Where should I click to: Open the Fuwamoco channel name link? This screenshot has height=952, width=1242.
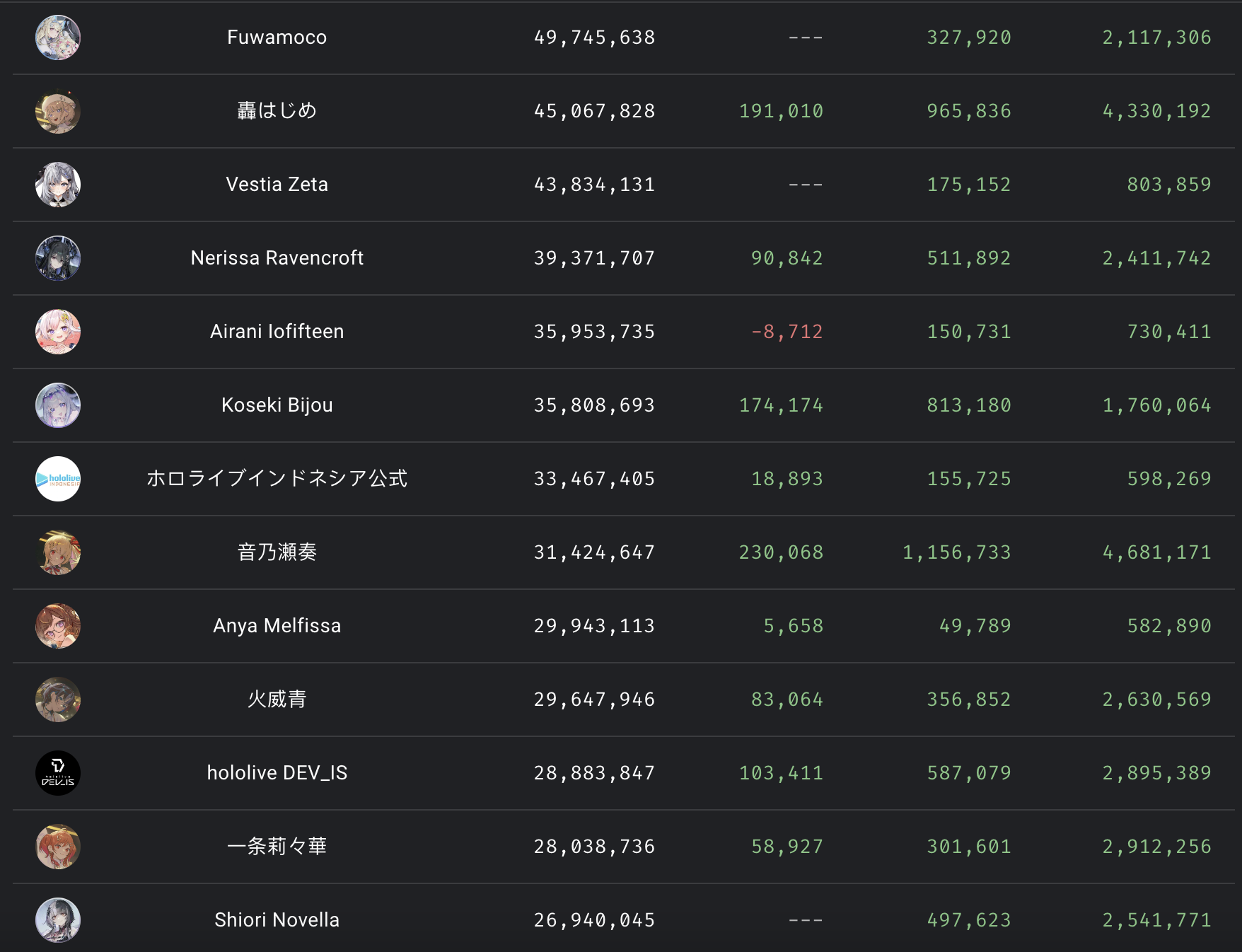tap(277, 37)
